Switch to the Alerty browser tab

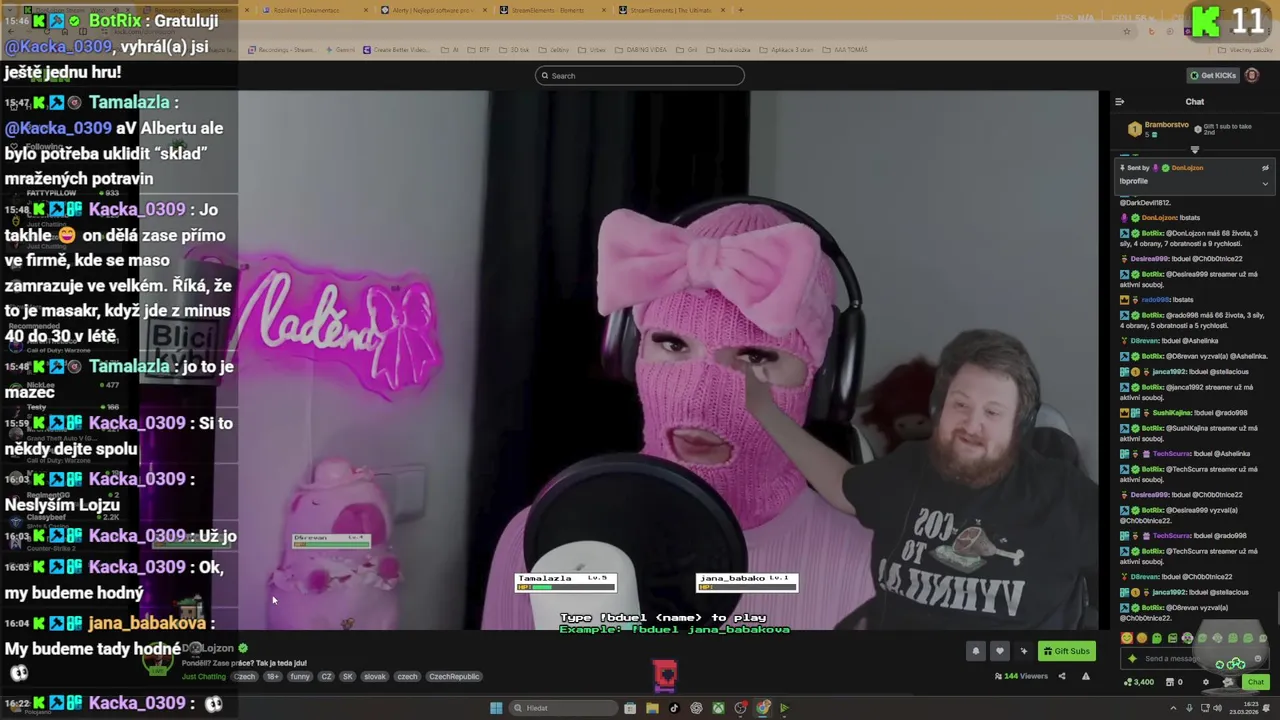click(432, 10)
